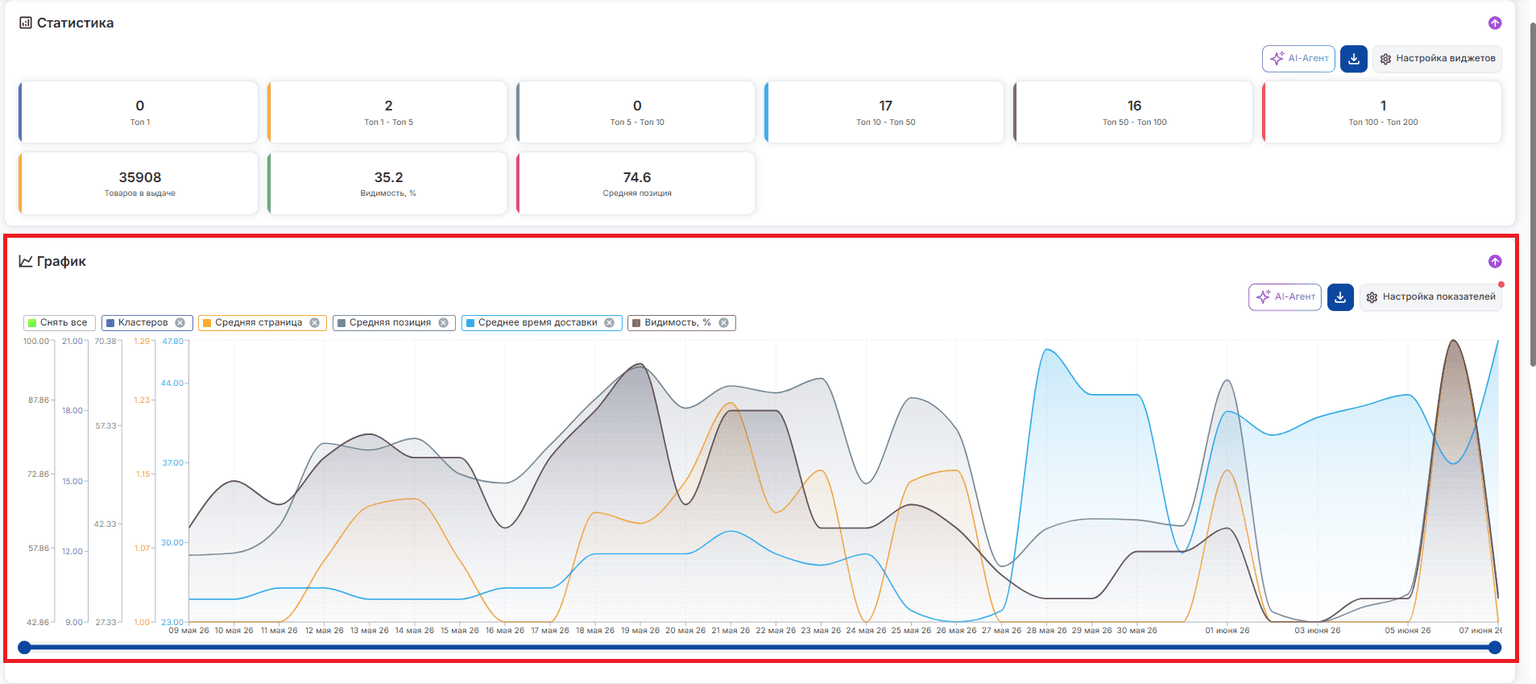
Task: Remove the Кластеров series via its x icon
Action: pyautogui.click(x=180, y=323)
